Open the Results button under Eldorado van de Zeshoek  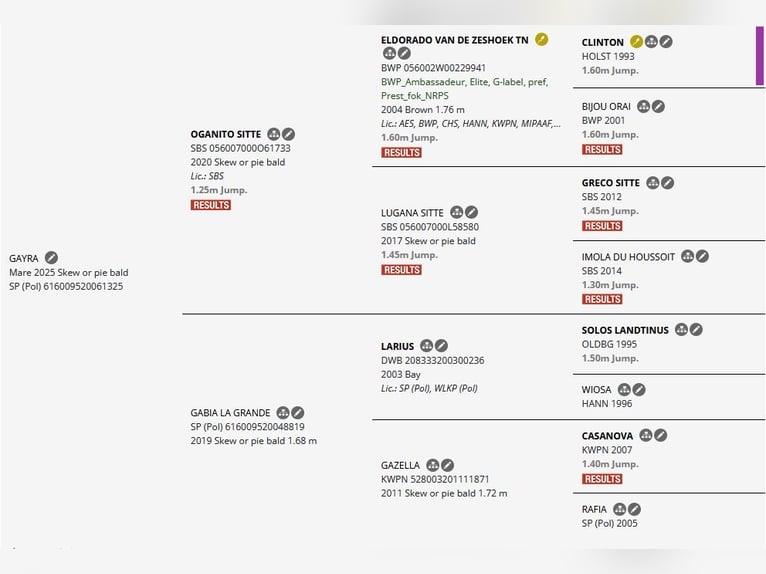[401, 153]
